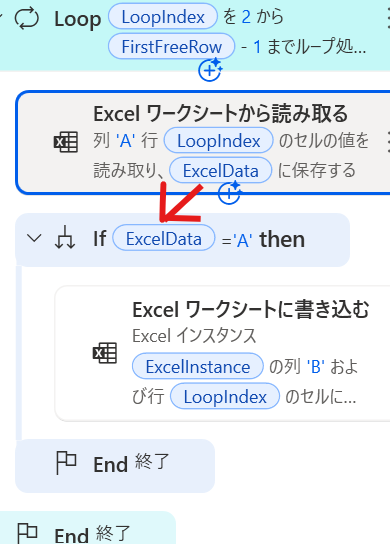Viewport: 390px width, 544px height.
Task: Select the Excel ワークシートに書き込む action card
Action: coord(223,353)
